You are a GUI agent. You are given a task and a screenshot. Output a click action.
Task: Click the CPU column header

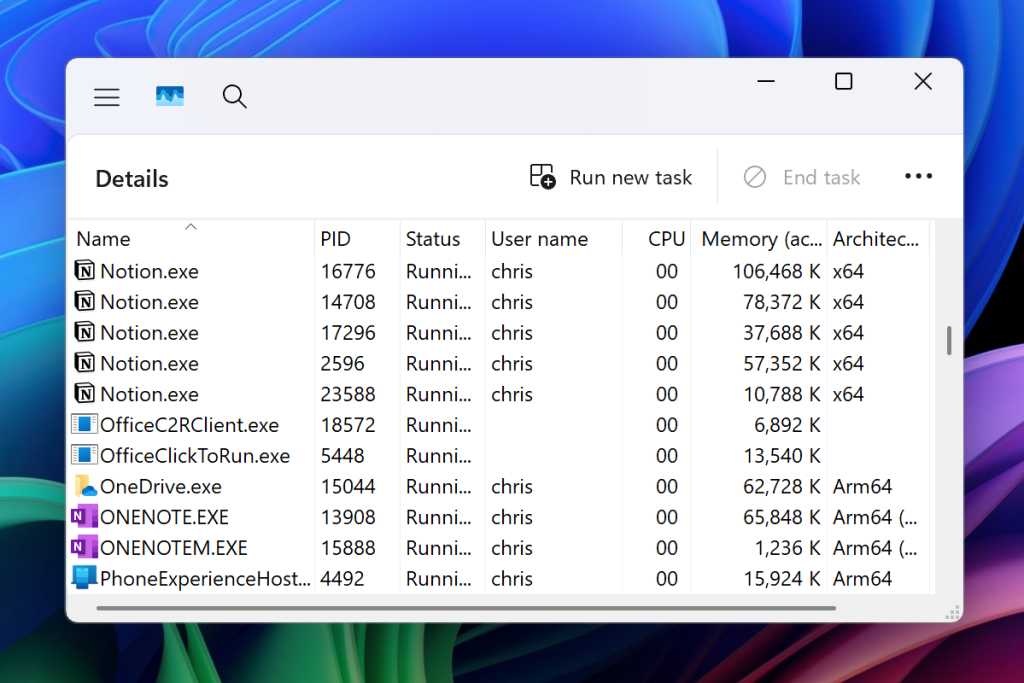click(666, 238)
